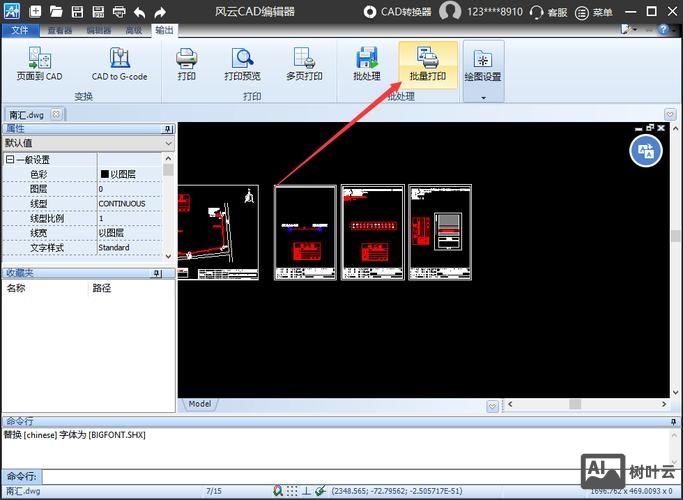The image size is (683, 500).
Task: Open the 客服 customer service link
Action: coord(548,12)
